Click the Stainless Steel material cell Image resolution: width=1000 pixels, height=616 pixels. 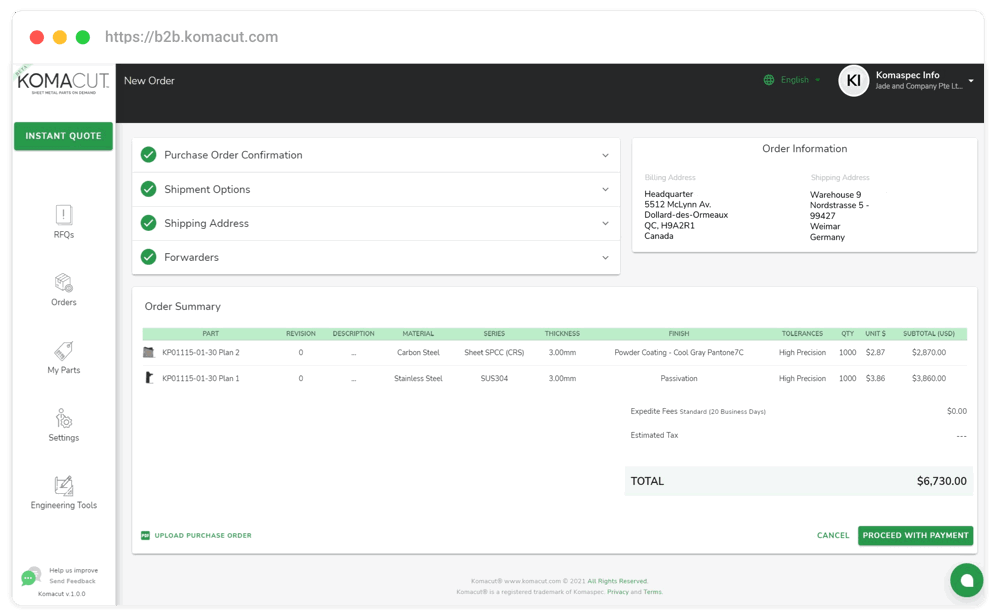click(418, 378)
